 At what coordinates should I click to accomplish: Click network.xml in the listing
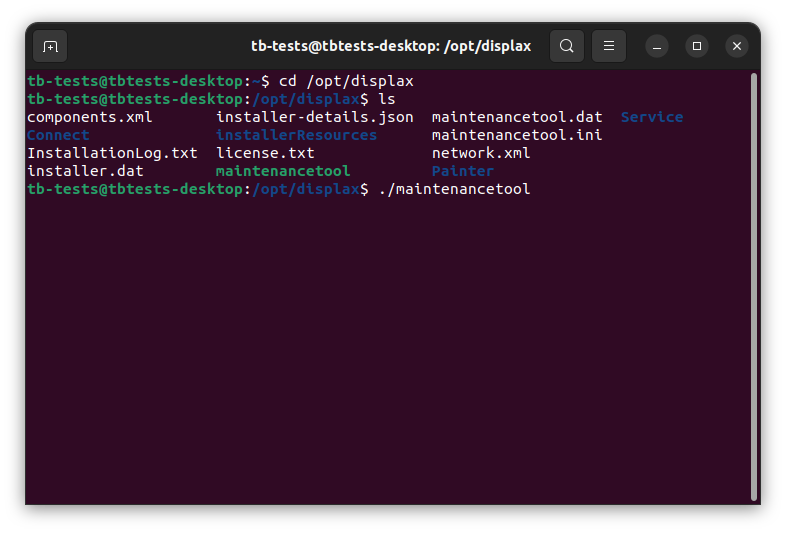(481, 153)
